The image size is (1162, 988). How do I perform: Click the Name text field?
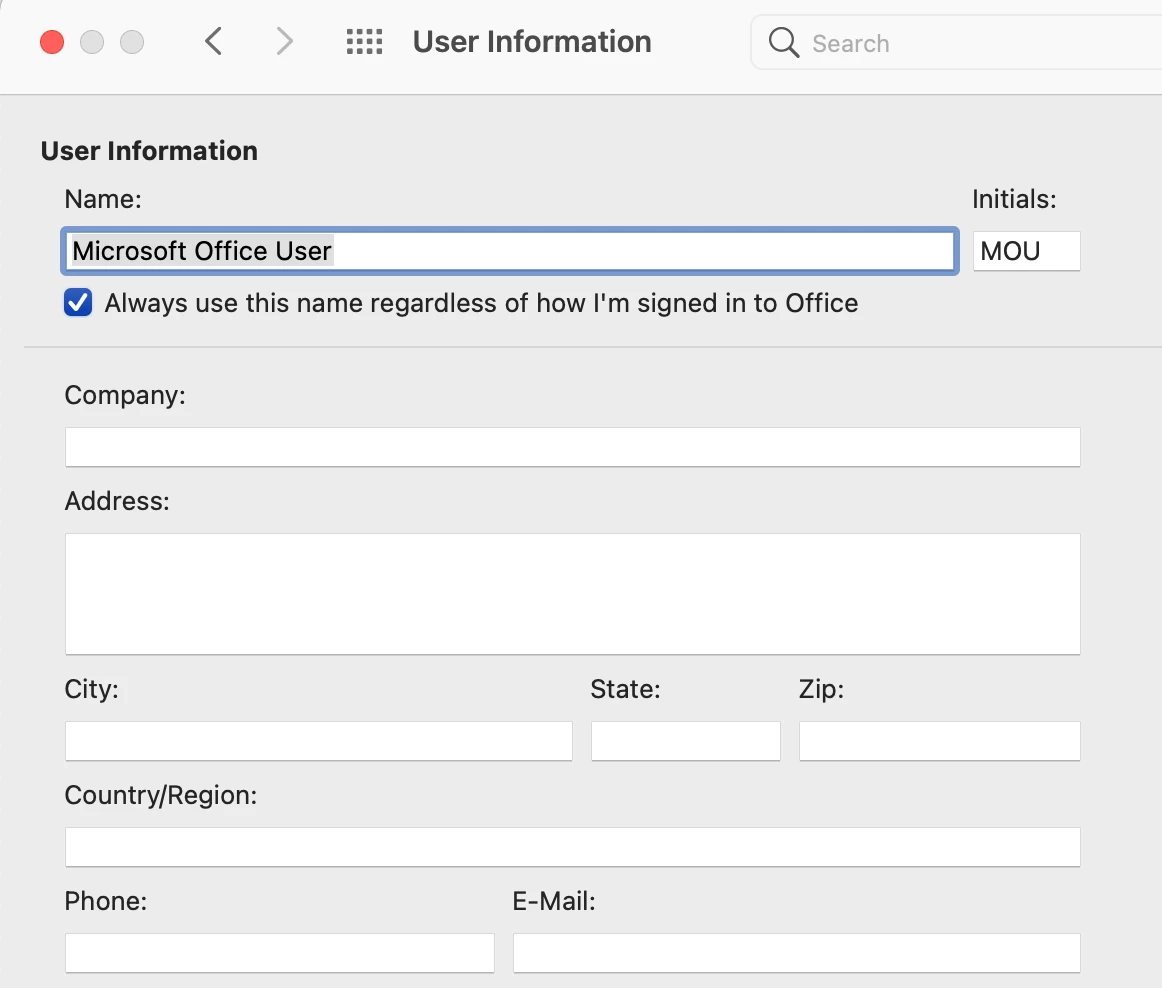click(510, 251)
